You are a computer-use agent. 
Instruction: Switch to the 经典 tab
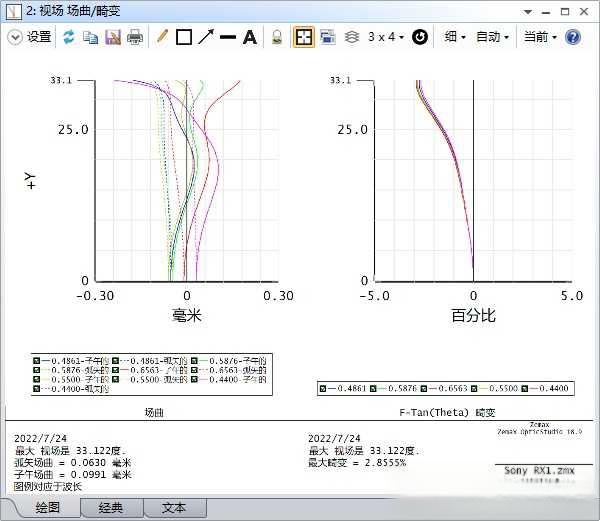pyautogui.click(x=110, y=508)
